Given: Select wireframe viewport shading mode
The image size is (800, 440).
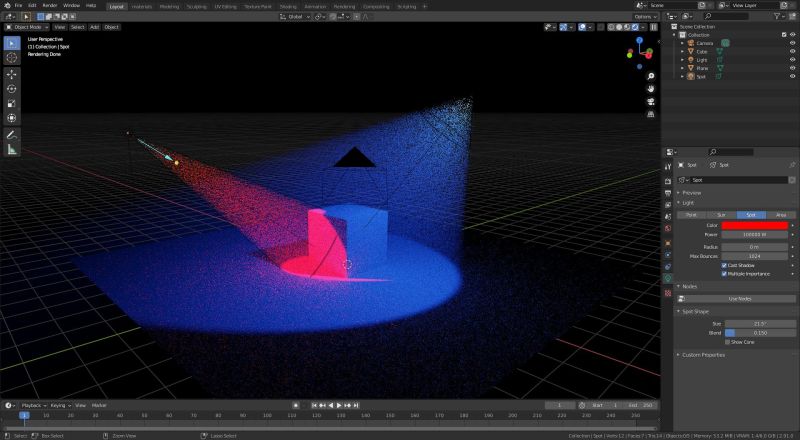Looking at the screenshot, I should click(611, 27).
